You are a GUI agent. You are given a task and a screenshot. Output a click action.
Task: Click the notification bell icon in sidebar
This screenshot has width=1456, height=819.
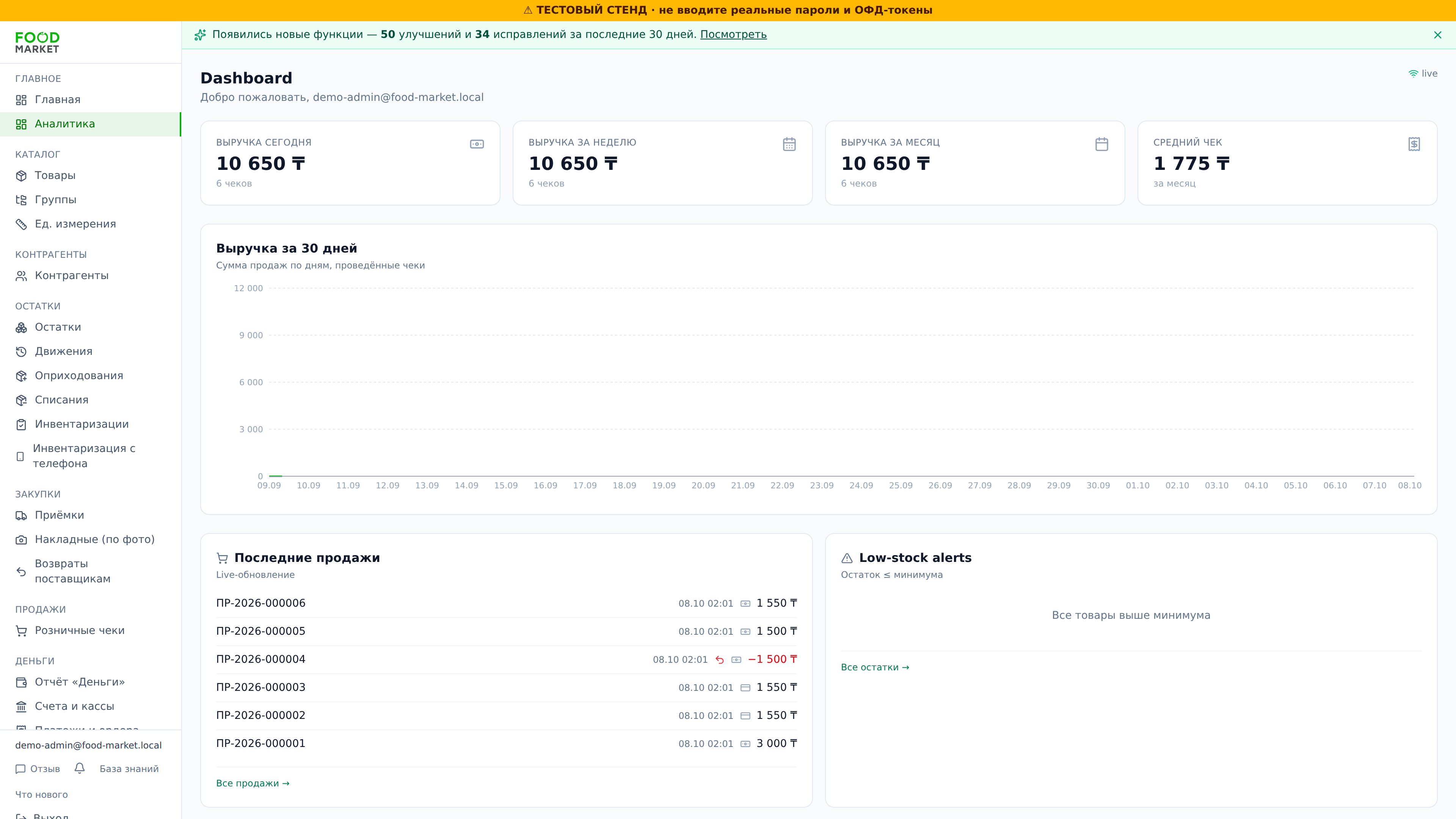pyautogui.click(x=80, y=768)
